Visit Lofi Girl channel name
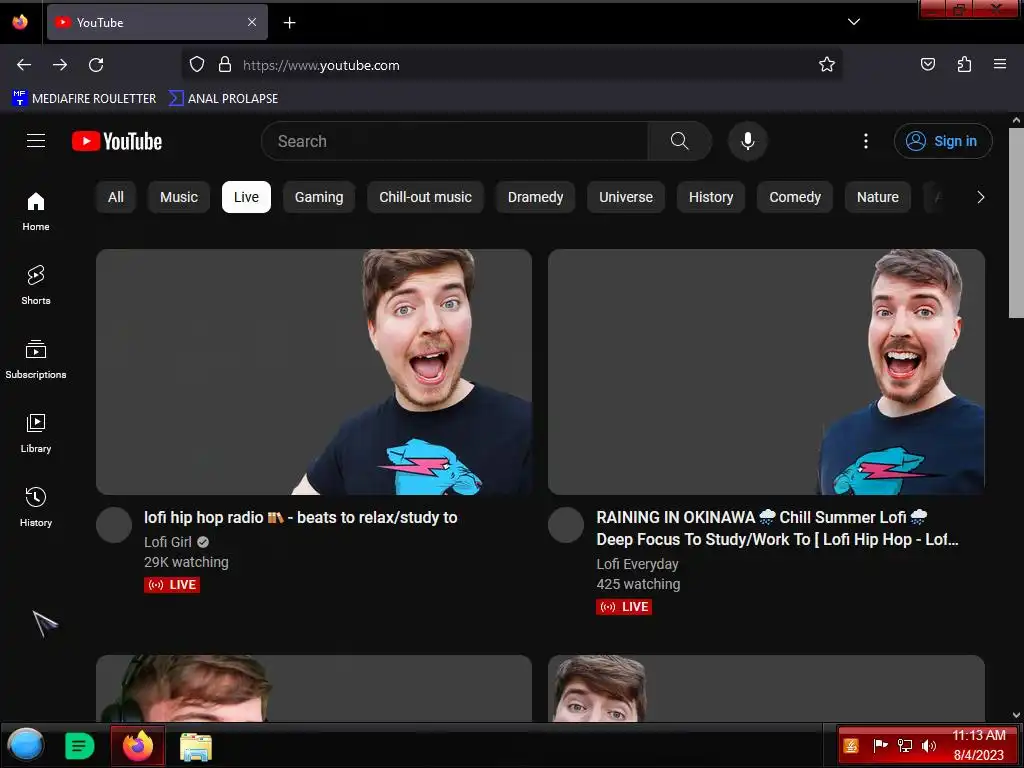The width and height of the screenshot is (1024, 768). (168, 542)
